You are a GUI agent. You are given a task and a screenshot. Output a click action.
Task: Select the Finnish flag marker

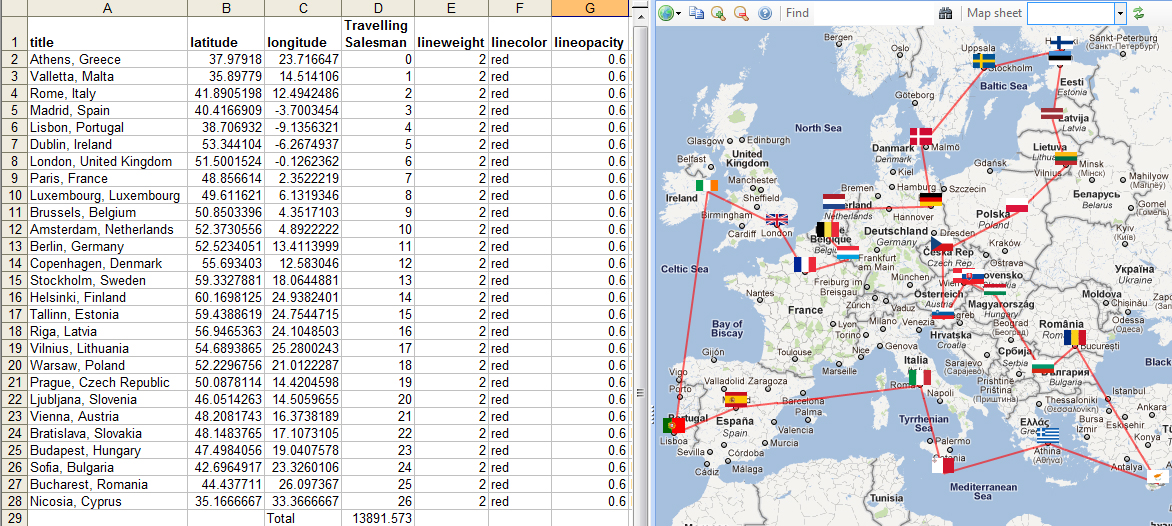point(1061,43)
